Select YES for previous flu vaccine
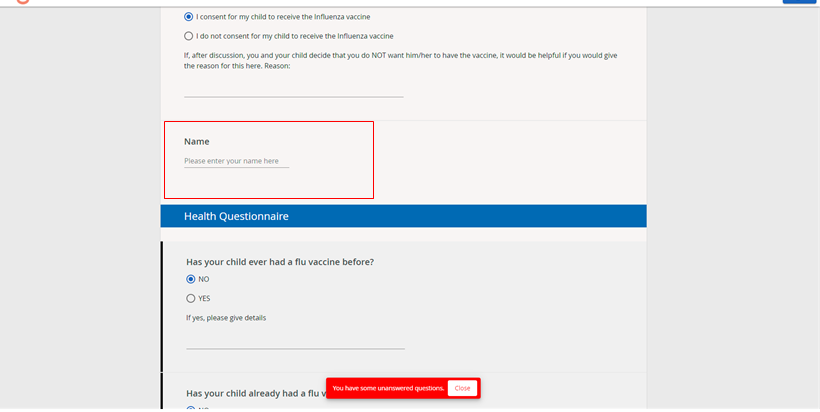The image size is (820, 412). point(190,299)
